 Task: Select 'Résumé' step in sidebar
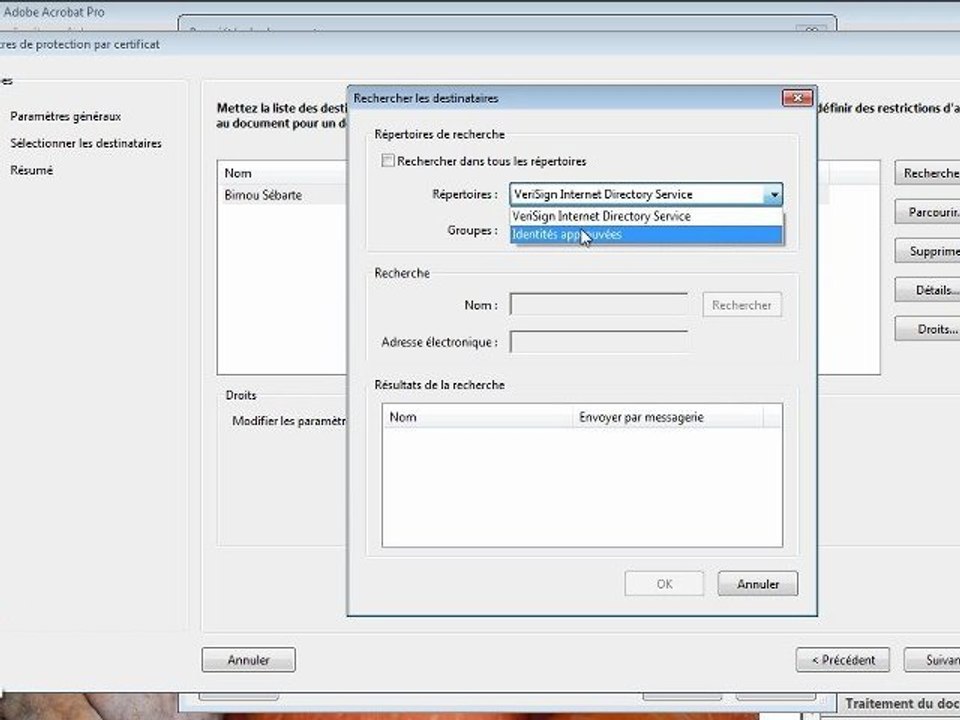pyautogui.click(x=32, y=170)
